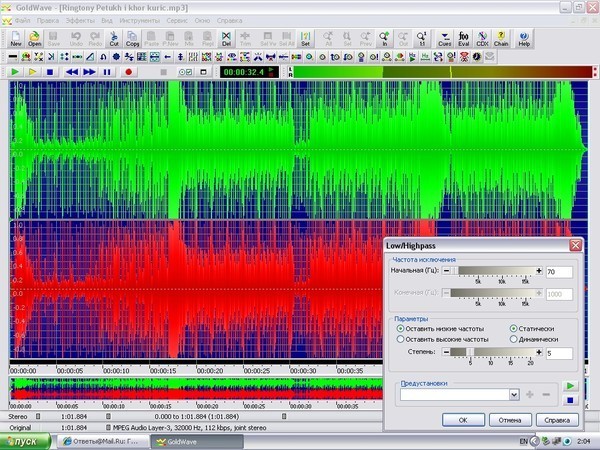Click the 'пуск' Start button
Screen dimensions: 600x450
click(24, 442)
